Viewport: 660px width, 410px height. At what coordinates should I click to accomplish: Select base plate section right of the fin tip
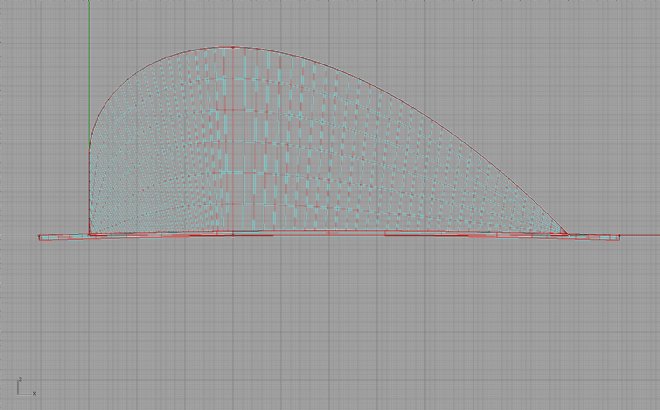[595, 237]
